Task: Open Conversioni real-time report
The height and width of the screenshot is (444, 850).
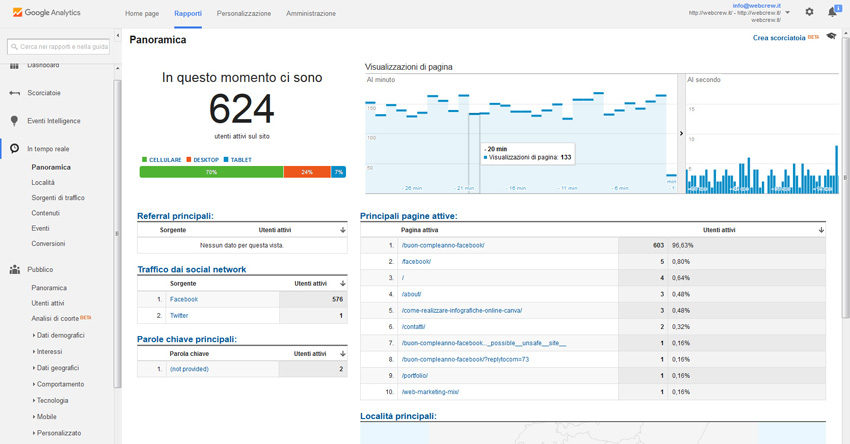Action: [48, 243]
